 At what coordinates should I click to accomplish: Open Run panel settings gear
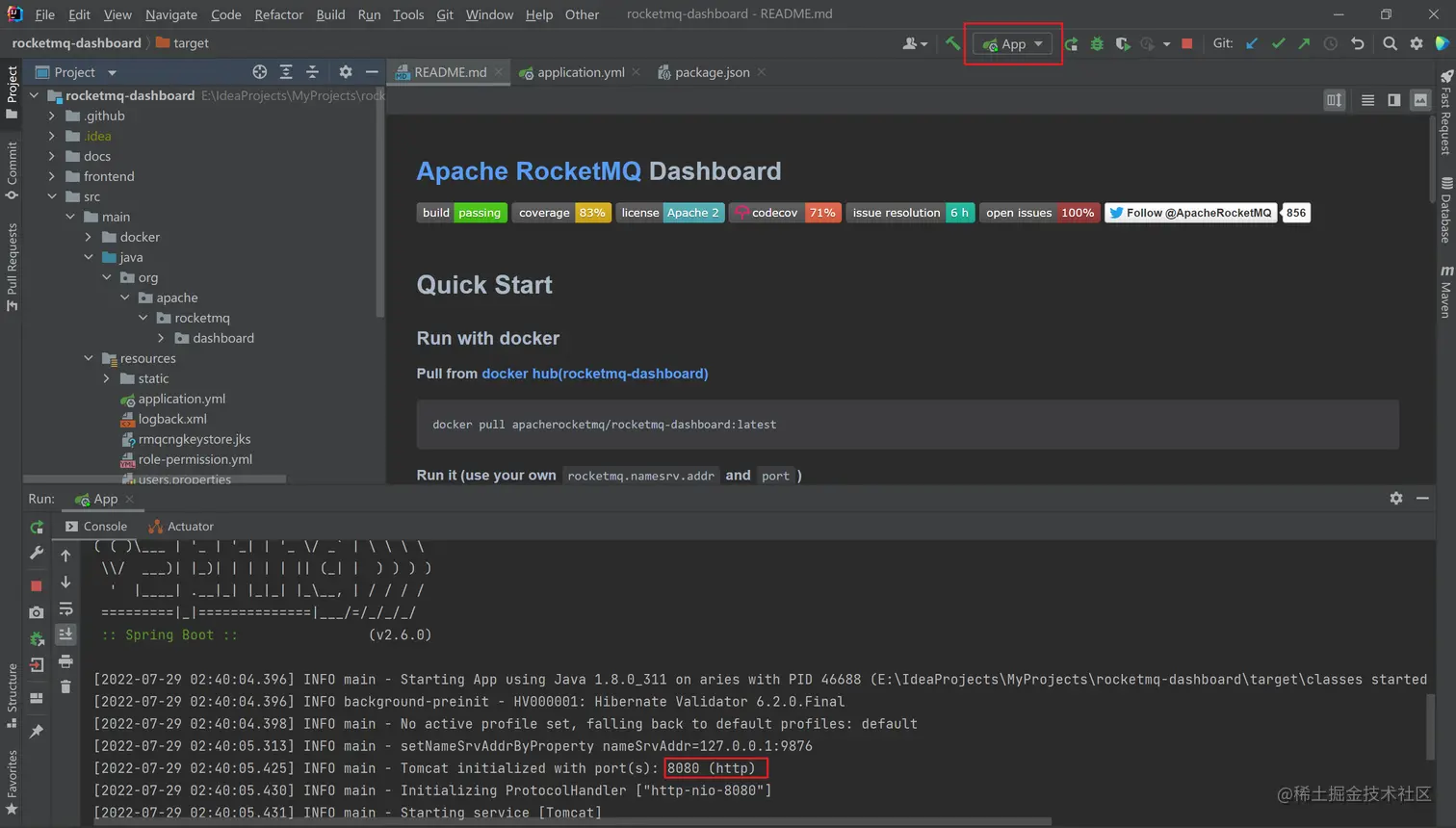(x=1396, y=498)
